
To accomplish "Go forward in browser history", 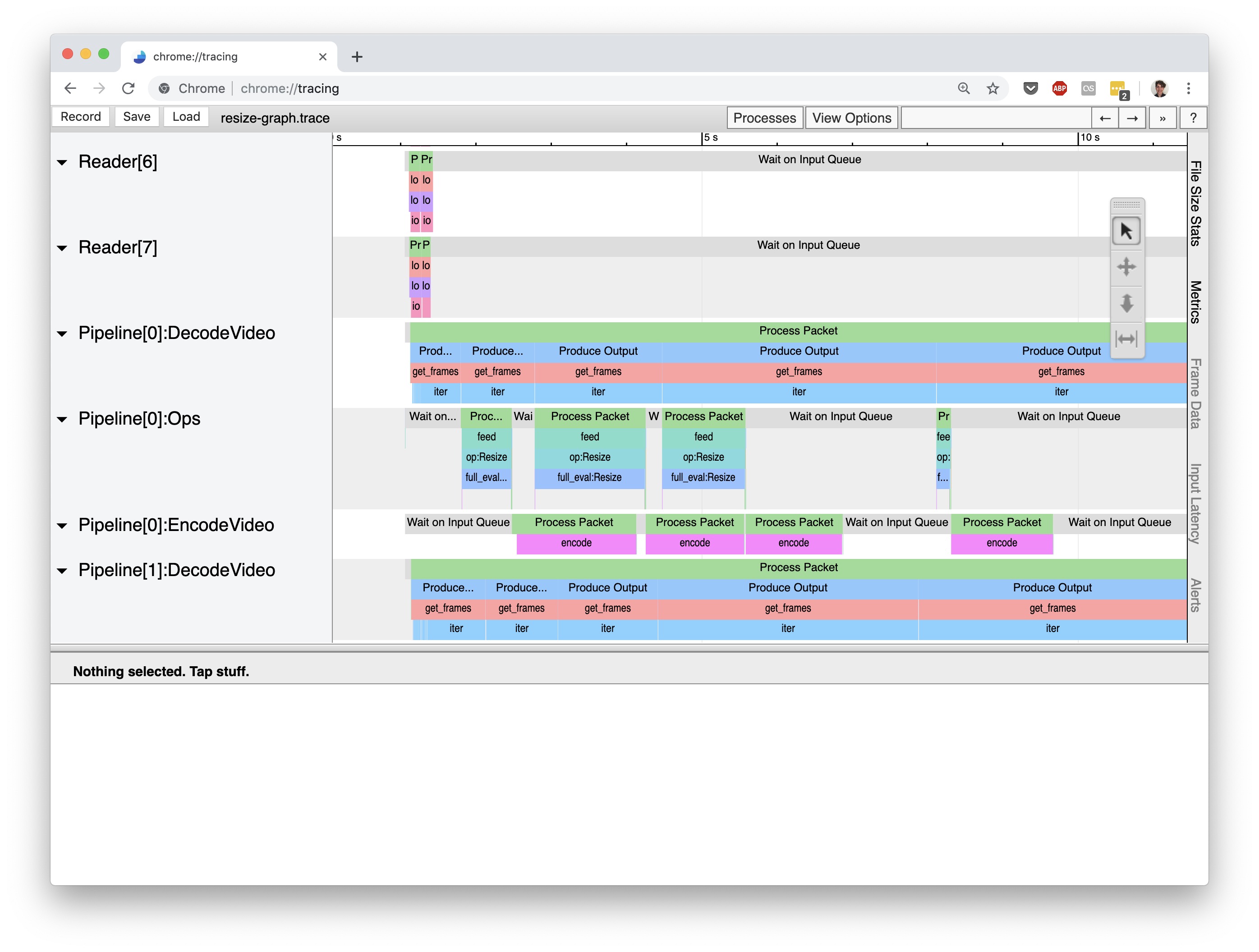I will (x=99, y=88).
